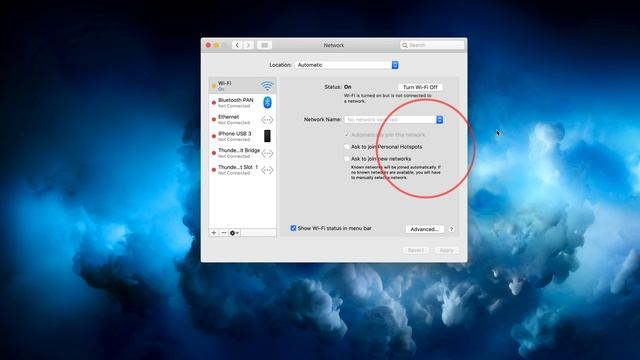This screenshot has width=640, height=360.
Task: Click the Thunderbolt Bridge arrows icon
Action: [x=267, y=153]
